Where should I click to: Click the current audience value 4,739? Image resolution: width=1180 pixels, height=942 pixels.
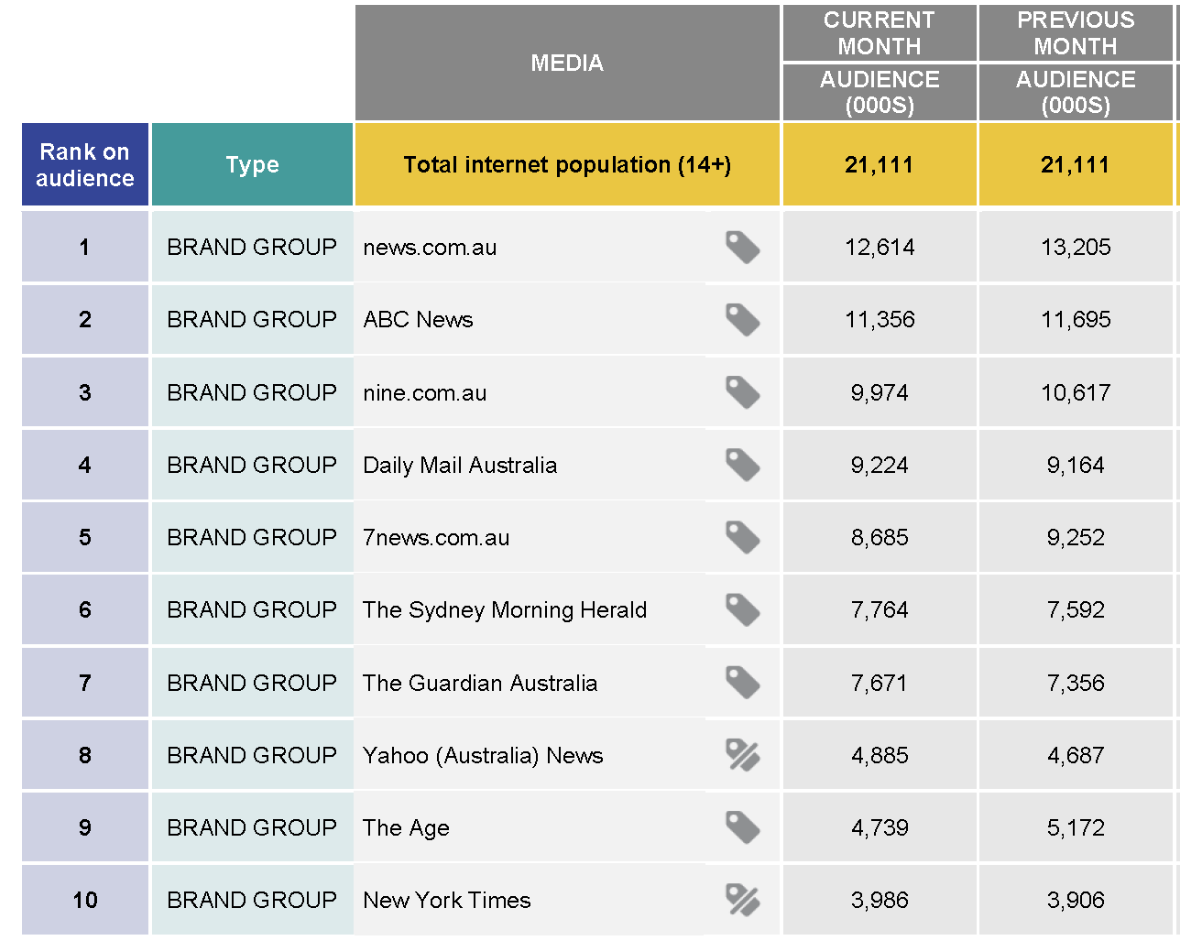tap(879, 828)
